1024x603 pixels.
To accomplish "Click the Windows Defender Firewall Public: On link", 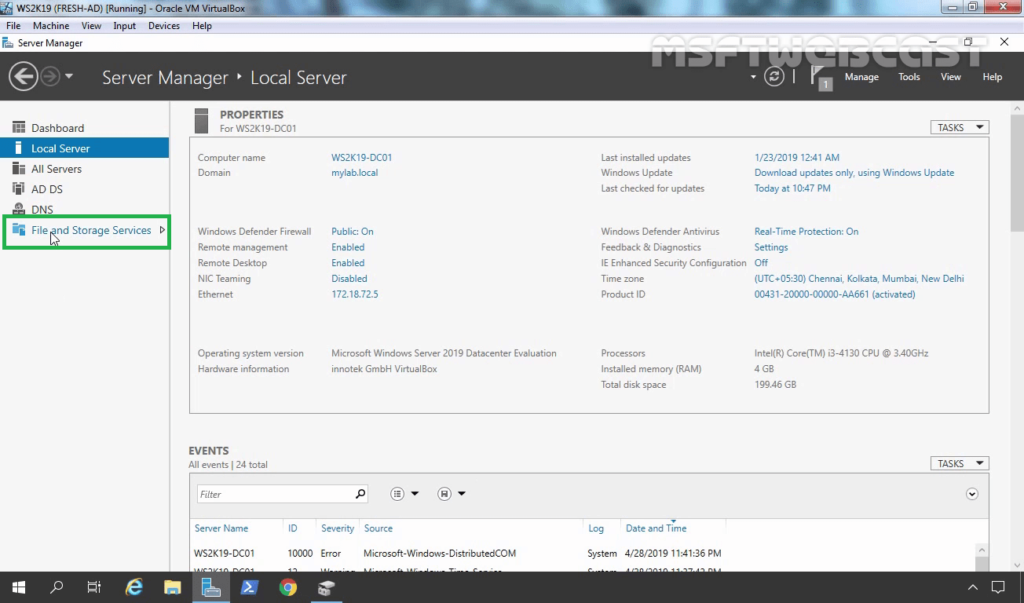I will tap(352, 232).
